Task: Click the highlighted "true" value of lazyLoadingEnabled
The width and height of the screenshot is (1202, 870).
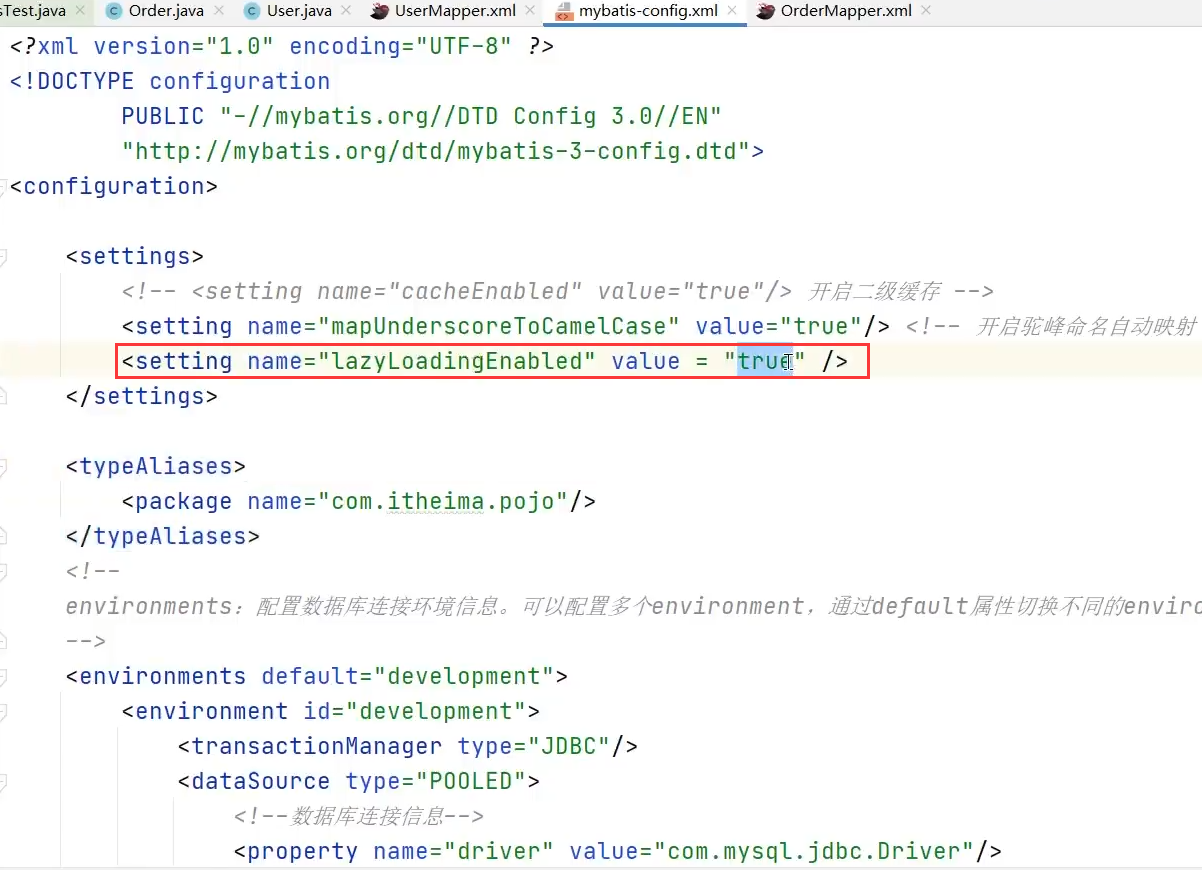Action: tap(765, 361)
